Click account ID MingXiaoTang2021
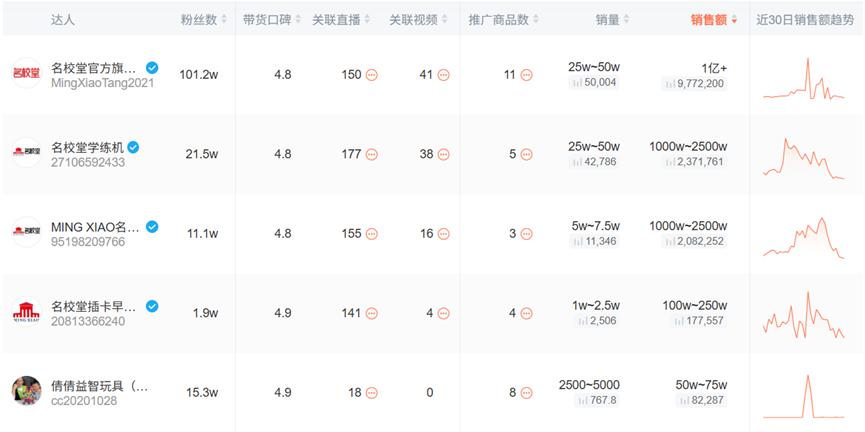Image resolution: width=865 pixels, height=432 pixels. [103, 83]
